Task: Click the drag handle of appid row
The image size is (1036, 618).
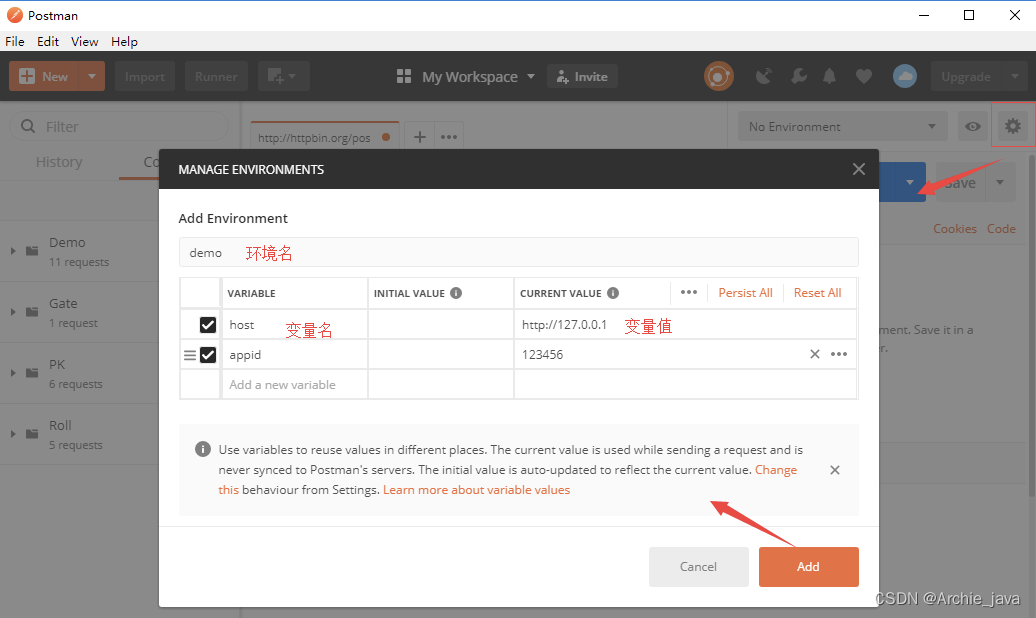Action: pyautogui.click(x=190, y=355)
